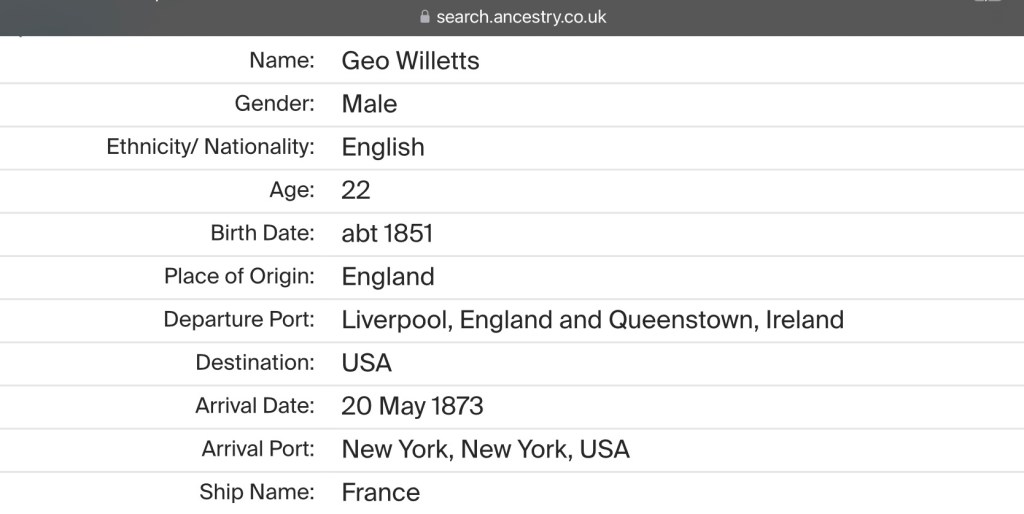Click the Departure Port label
Screen dimensions: 1024x514
coord(239,320)
